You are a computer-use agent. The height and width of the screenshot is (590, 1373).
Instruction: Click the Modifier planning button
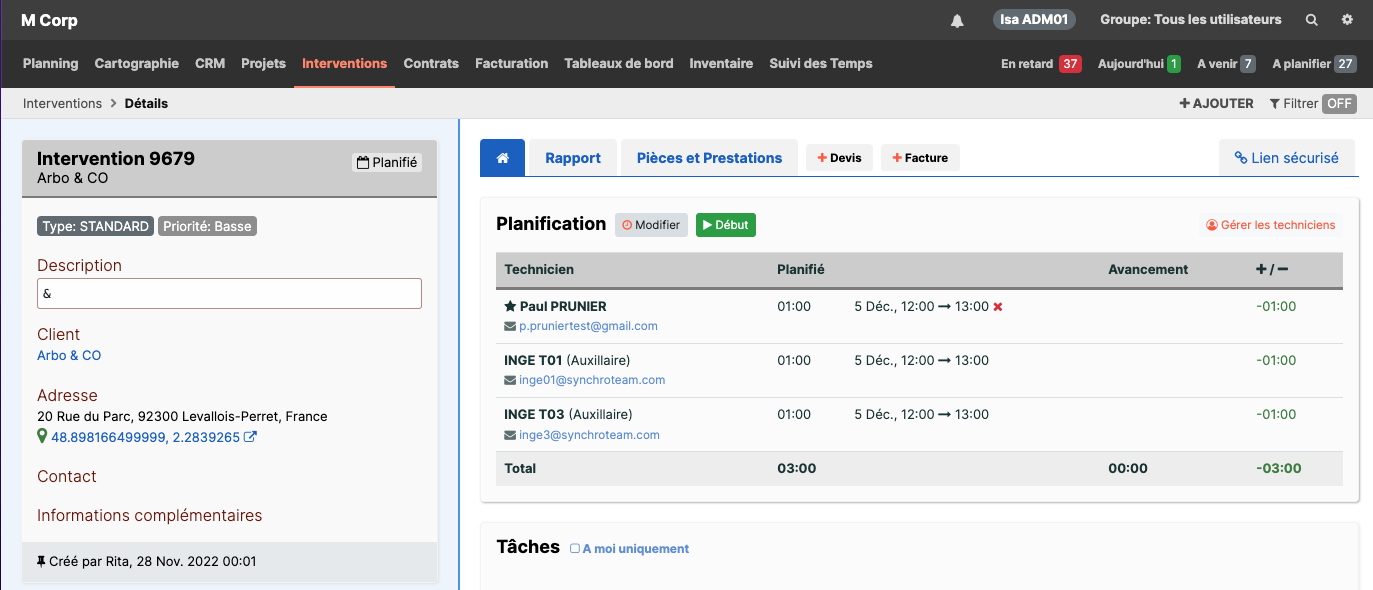click(651, 225)
